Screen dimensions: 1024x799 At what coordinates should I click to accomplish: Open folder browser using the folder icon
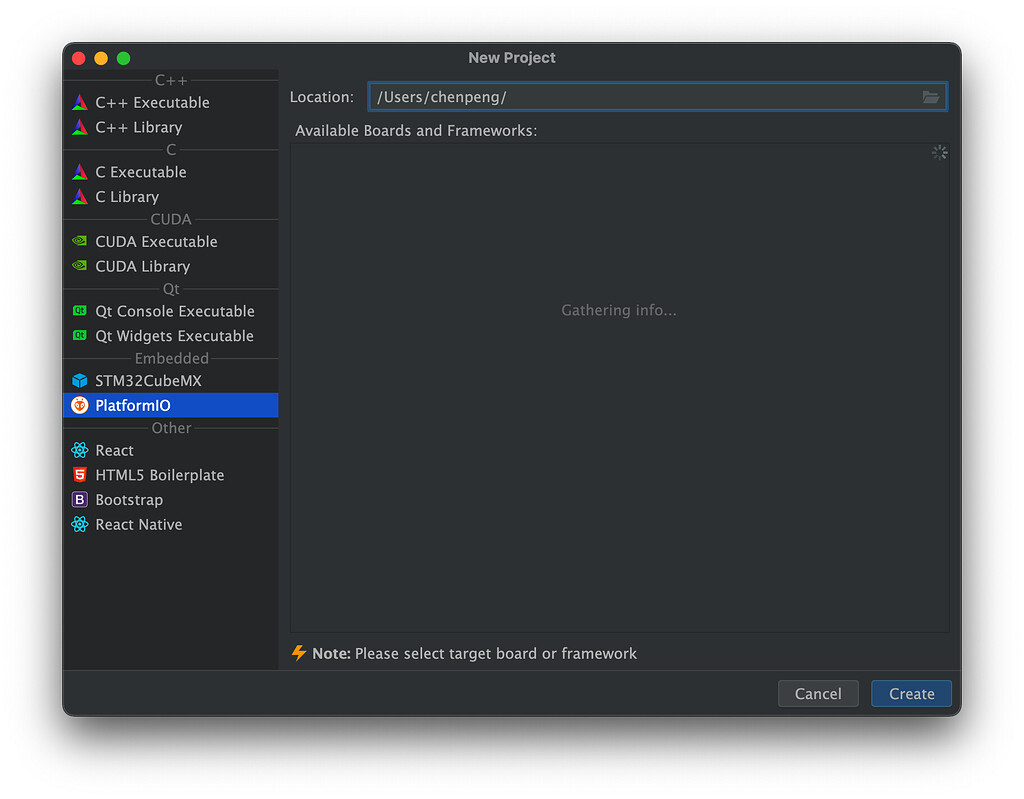(931, 97)
